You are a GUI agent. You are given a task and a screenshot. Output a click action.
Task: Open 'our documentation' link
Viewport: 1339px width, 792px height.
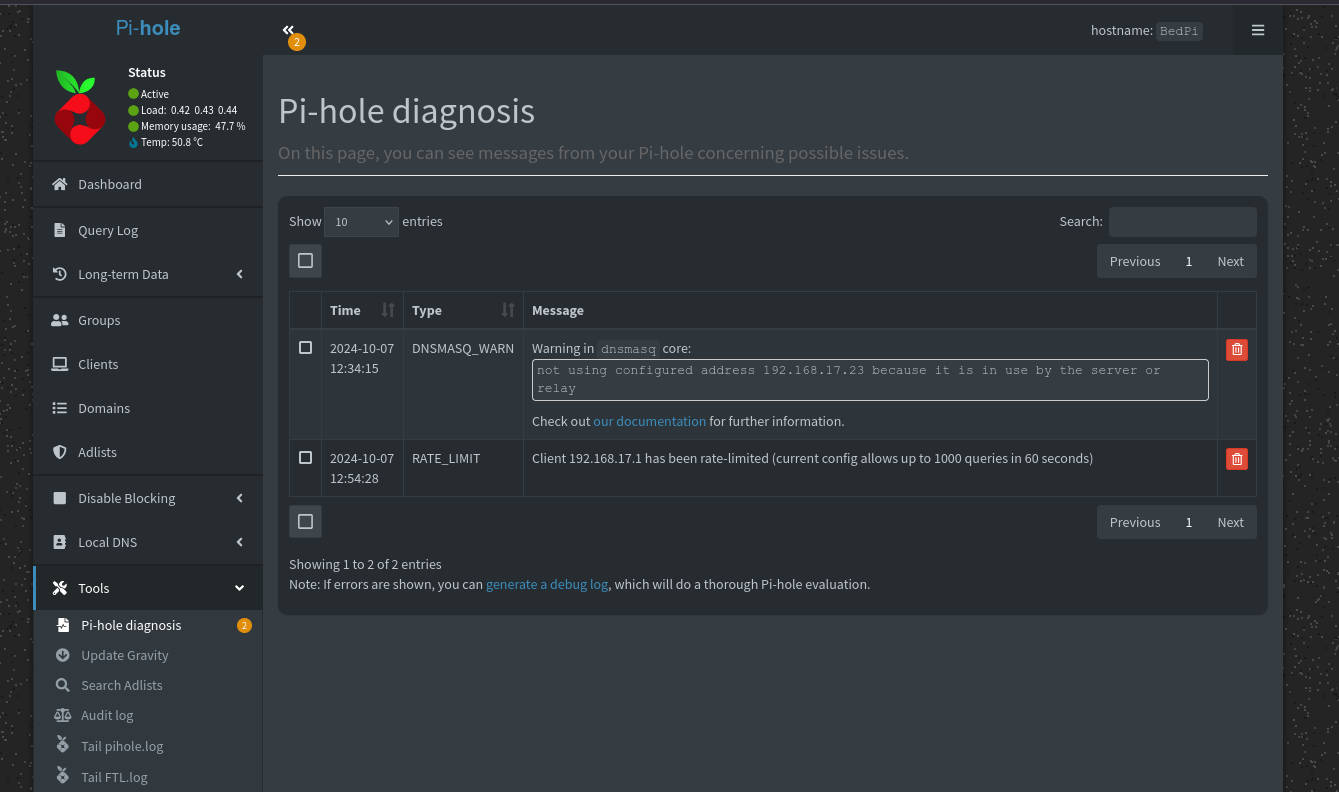[649, 421]
